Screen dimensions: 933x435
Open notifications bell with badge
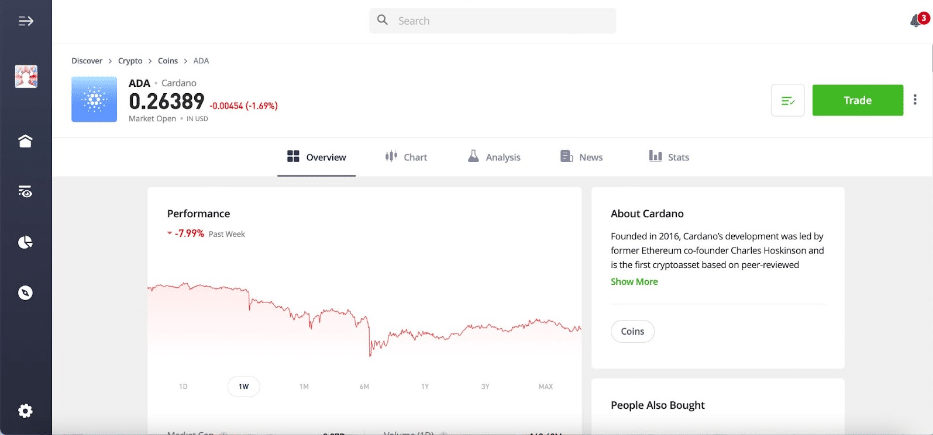click(x=918, y=20)
